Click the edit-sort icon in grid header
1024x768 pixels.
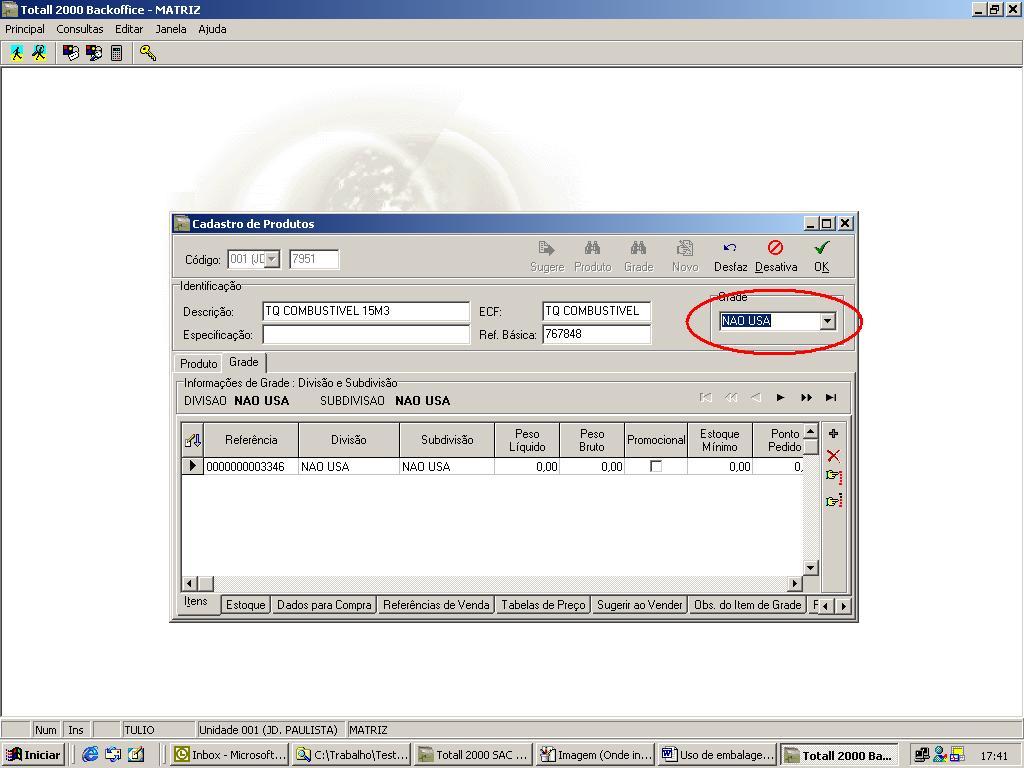click(x=193, y=440)
